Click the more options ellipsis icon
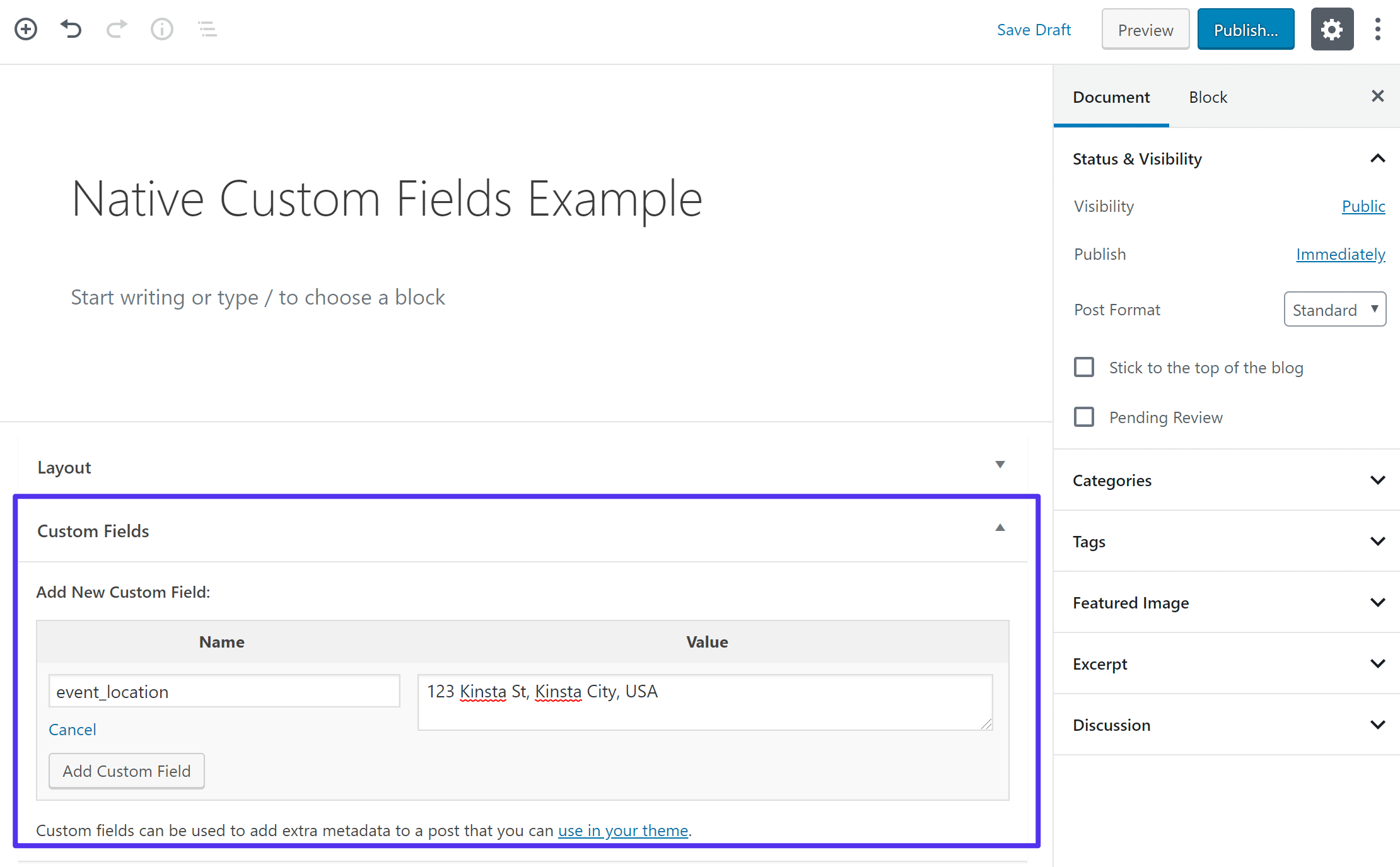This screenshot has width=1400, height=867. click(x=1379, y=29)
